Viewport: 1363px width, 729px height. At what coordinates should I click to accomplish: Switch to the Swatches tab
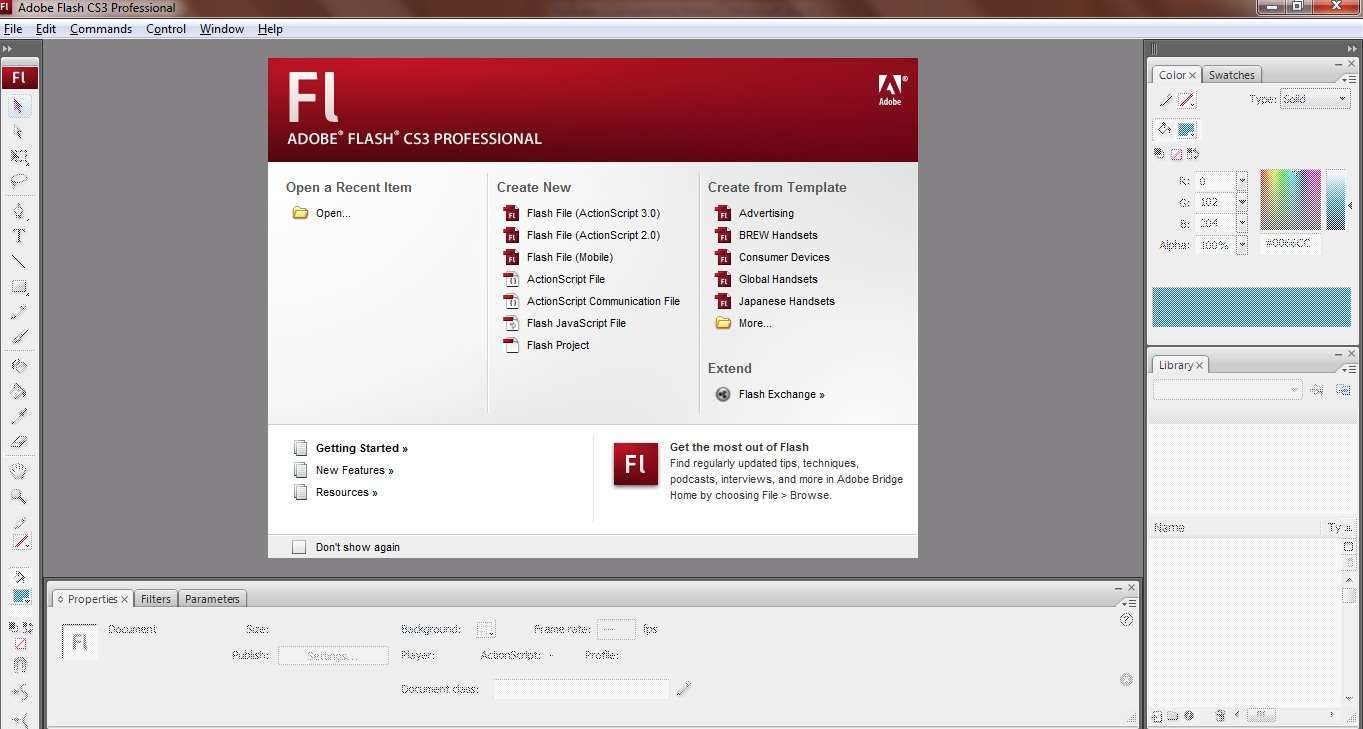[x=1231, y=75]
